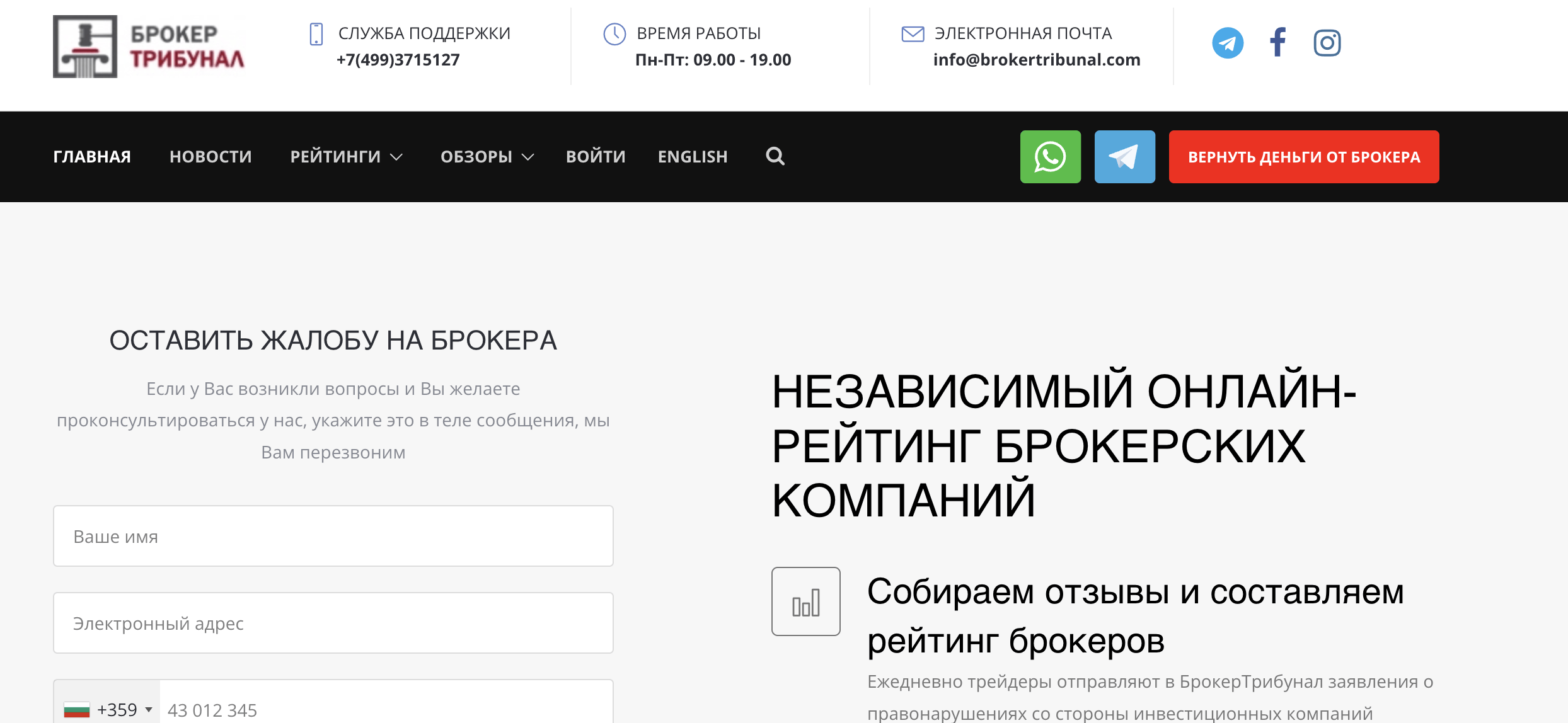Open the search magnifier icon
The image size is (1568, 723).
775,156
